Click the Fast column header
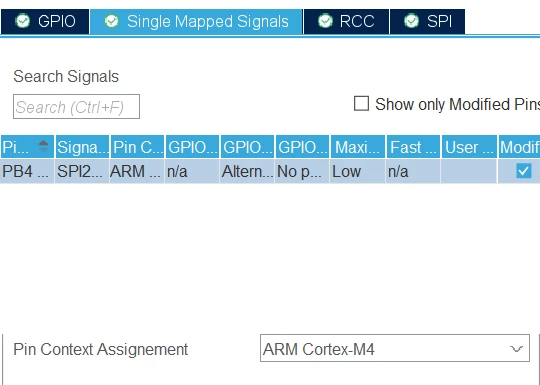 (413, 147)
